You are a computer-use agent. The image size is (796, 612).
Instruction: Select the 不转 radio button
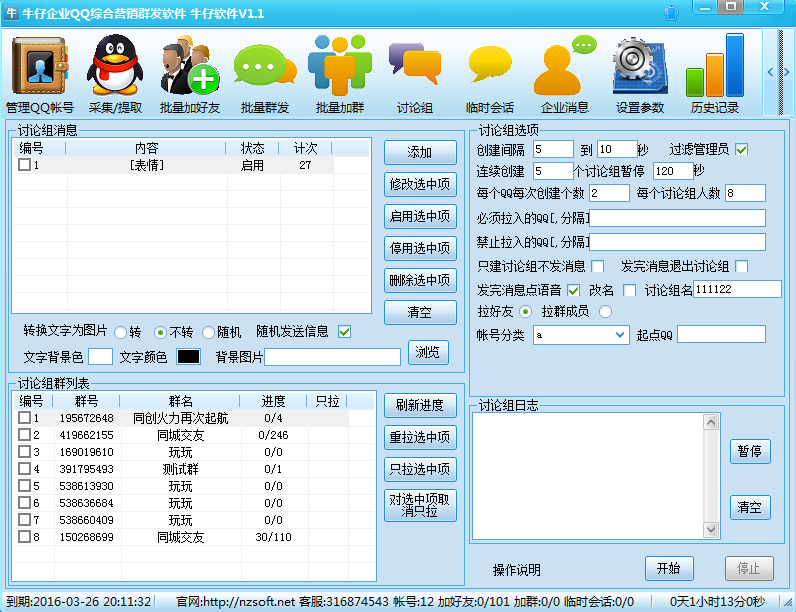point(160,332)
